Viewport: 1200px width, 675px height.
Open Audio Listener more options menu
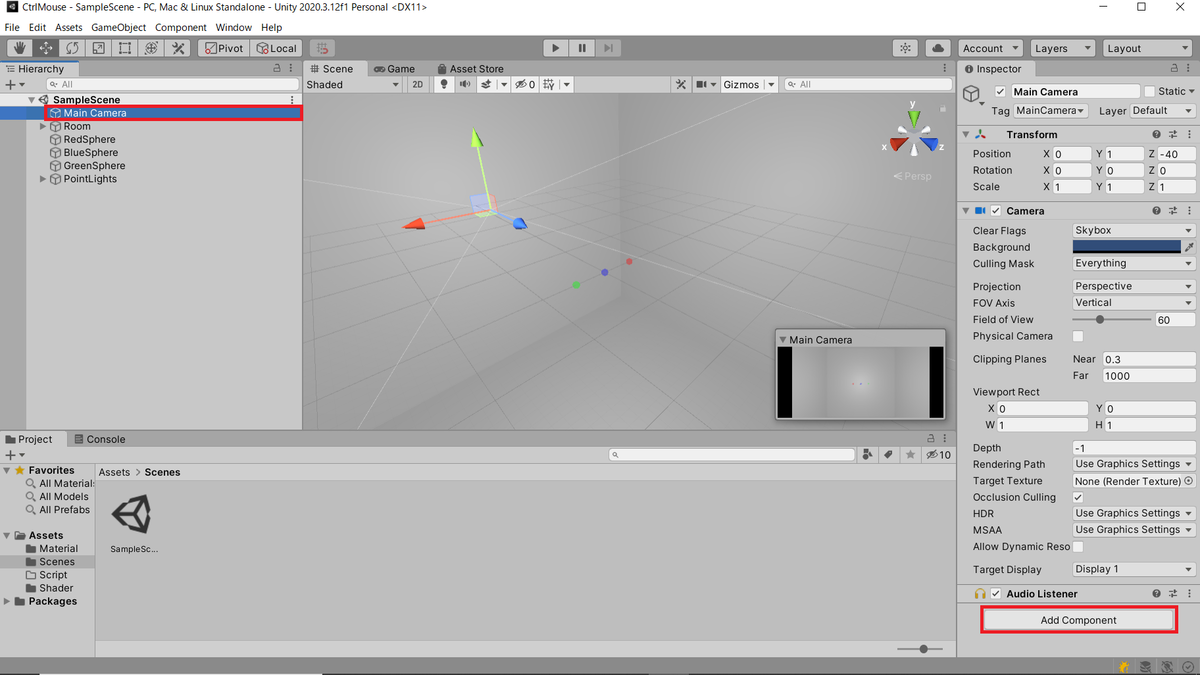pyautogui.click(x=1188, y=594)
